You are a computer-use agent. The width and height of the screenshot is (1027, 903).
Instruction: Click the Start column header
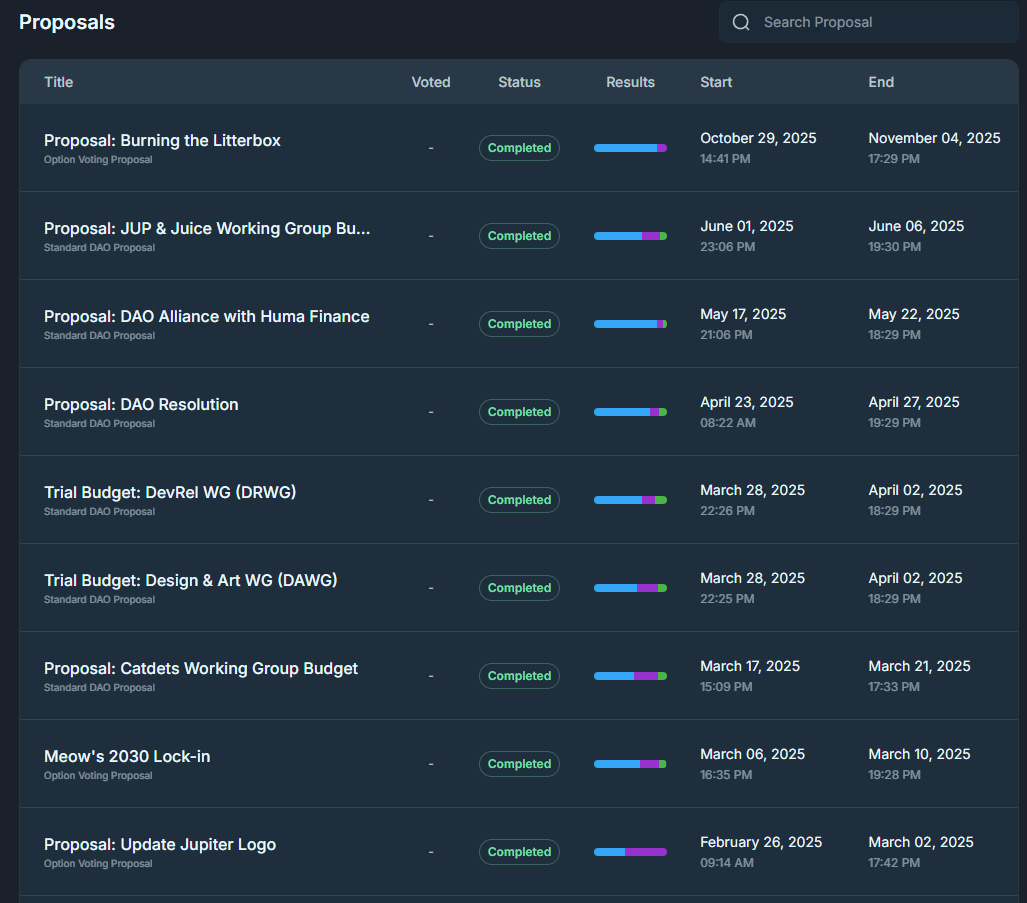tap(716, 82)
